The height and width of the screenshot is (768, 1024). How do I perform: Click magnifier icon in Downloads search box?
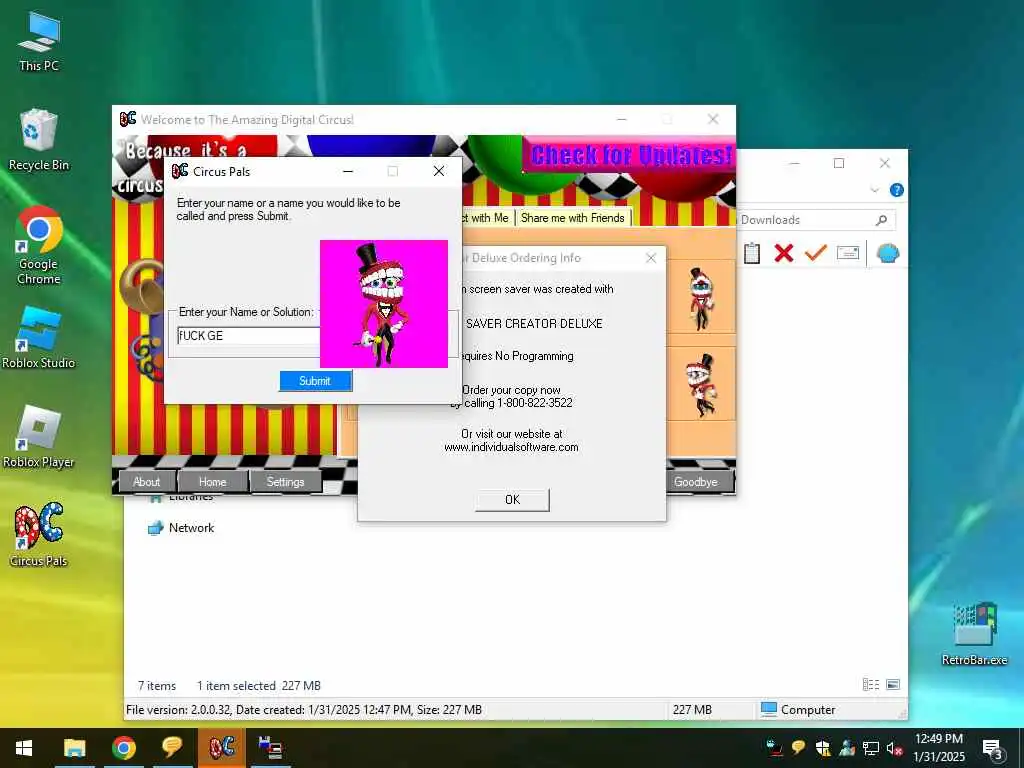coord(881,220)
